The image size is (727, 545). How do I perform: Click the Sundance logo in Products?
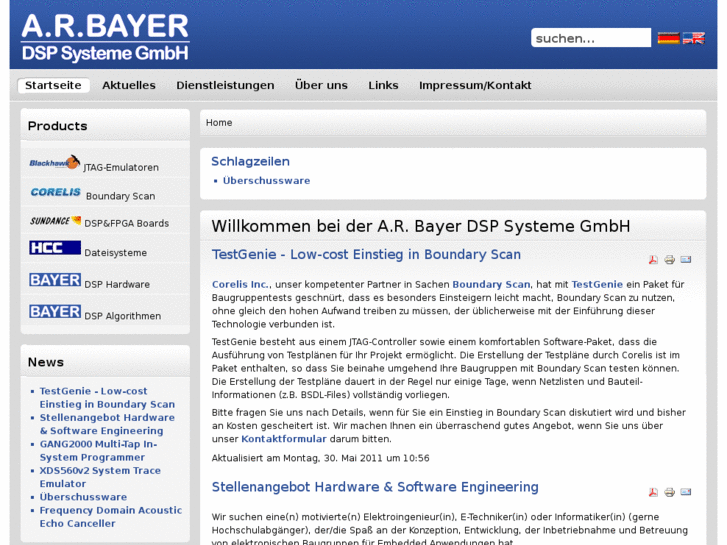pyautogui.click(x=55, y=221)
